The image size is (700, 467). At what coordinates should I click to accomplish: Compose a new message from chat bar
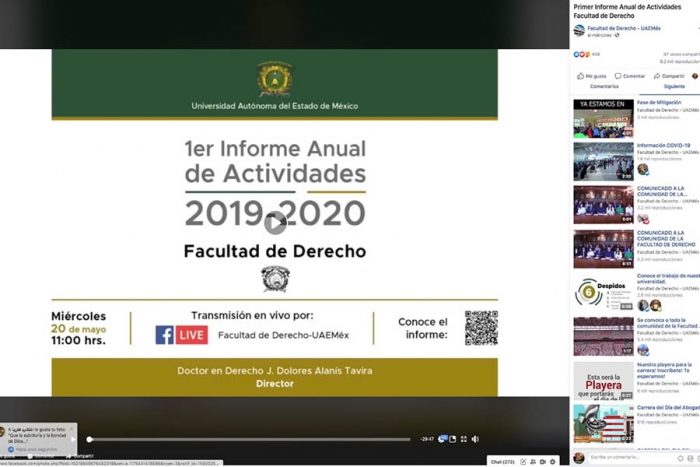point(523,462)
